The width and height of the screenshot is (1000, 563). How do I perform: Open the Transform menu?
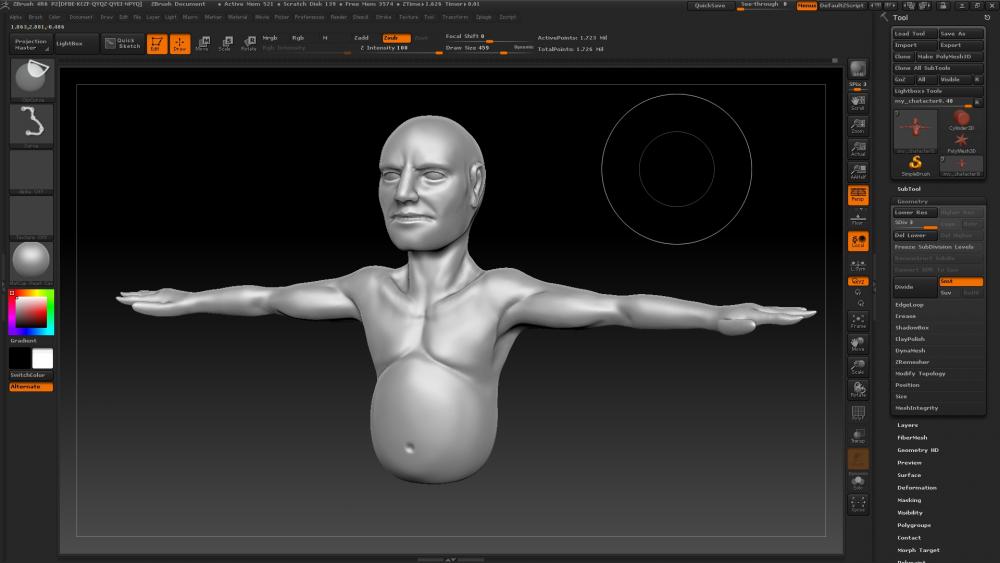pyautogui.click(x=454, y=17)
